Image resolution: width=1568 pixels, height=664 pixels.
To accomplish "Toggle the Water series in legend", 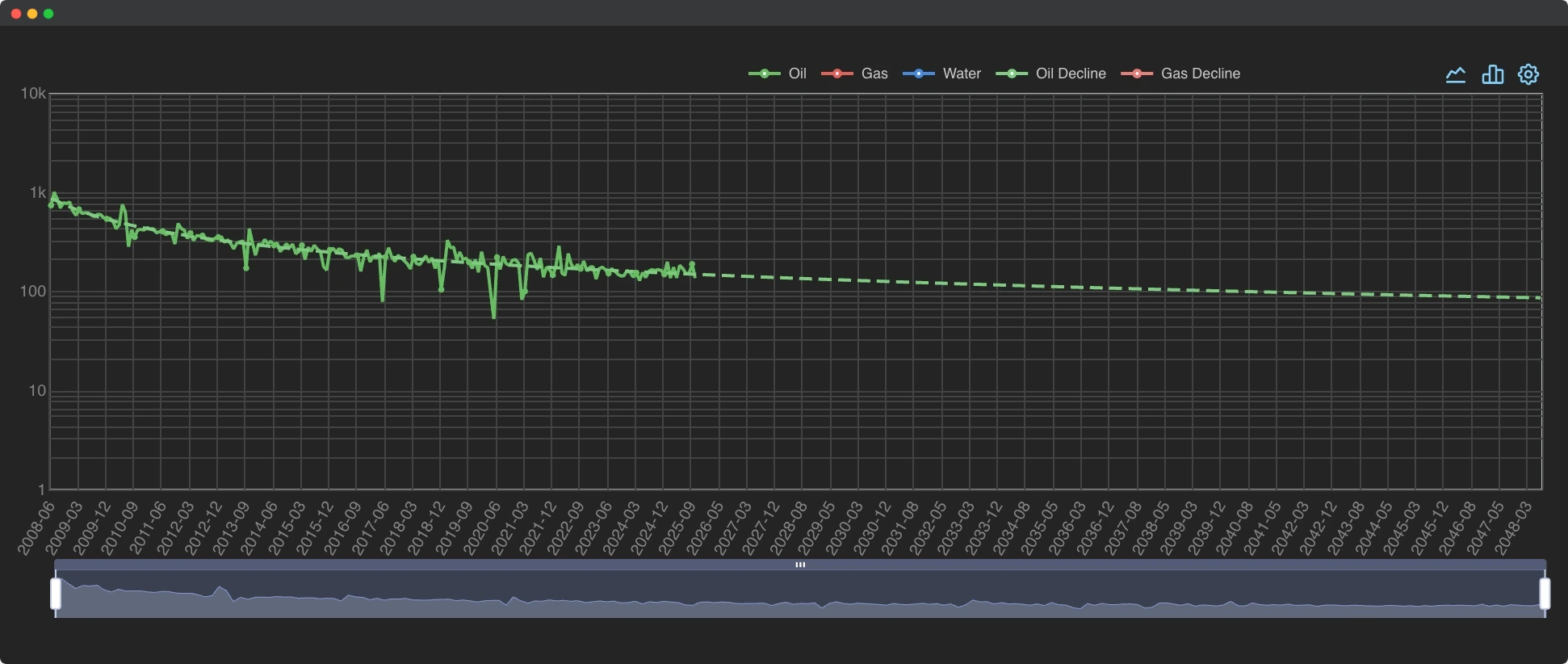I will pyautogui.click(x=941, y=74).
